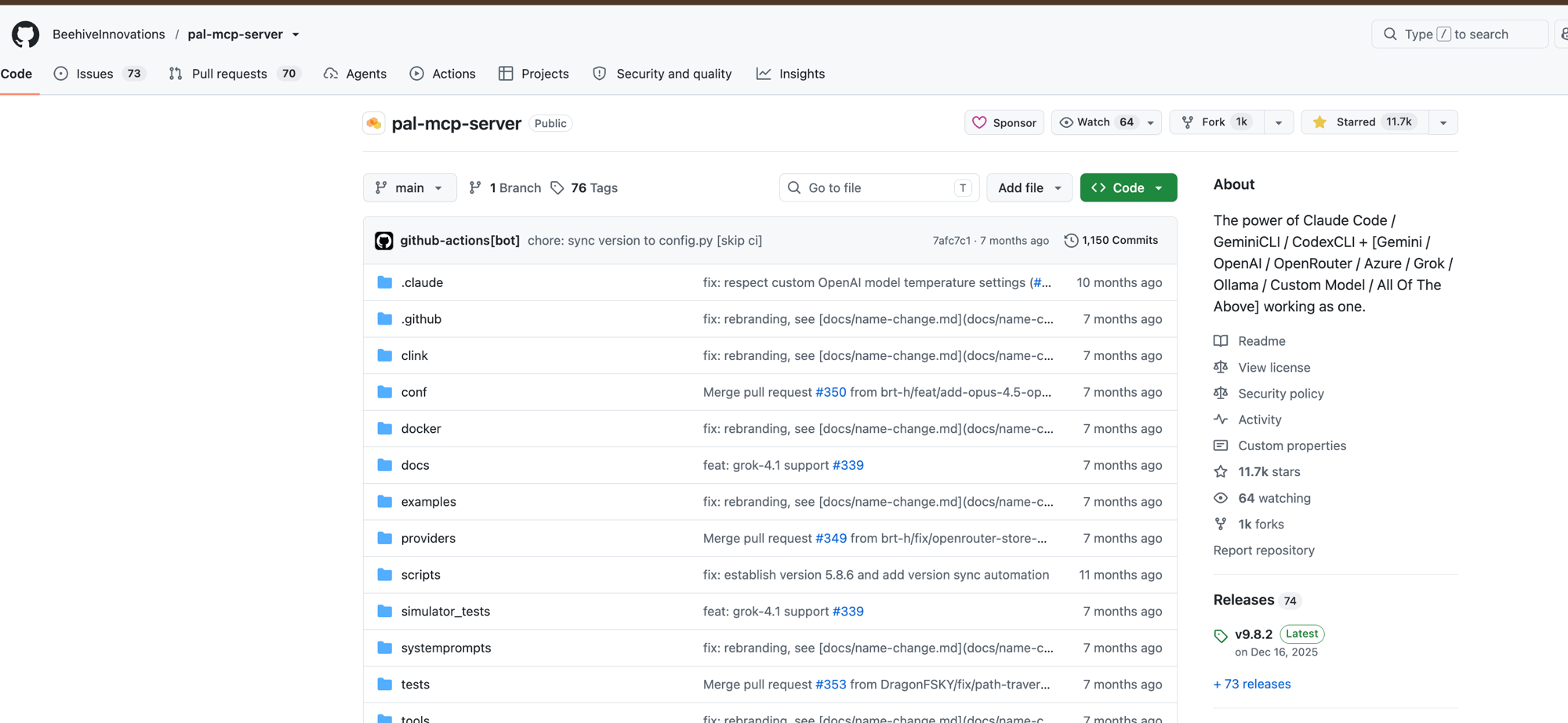Click the GitHub Octocat logo
The width and height of the screenshot is (1568, 723).
click(x=25, y=35)
